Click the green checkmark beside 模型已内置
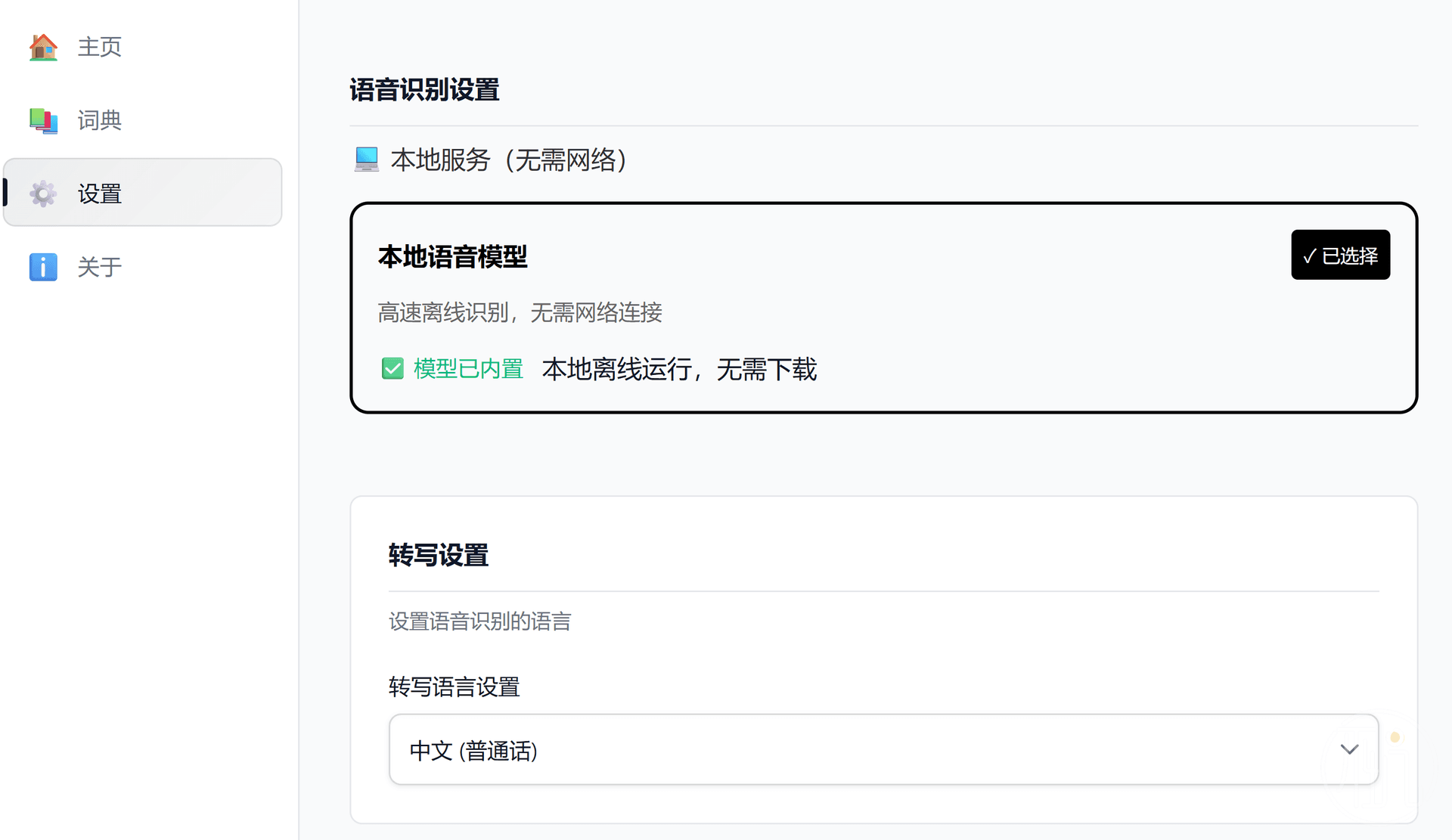Viewport: 1452px width, 840px height. click(x=392, y=369)
